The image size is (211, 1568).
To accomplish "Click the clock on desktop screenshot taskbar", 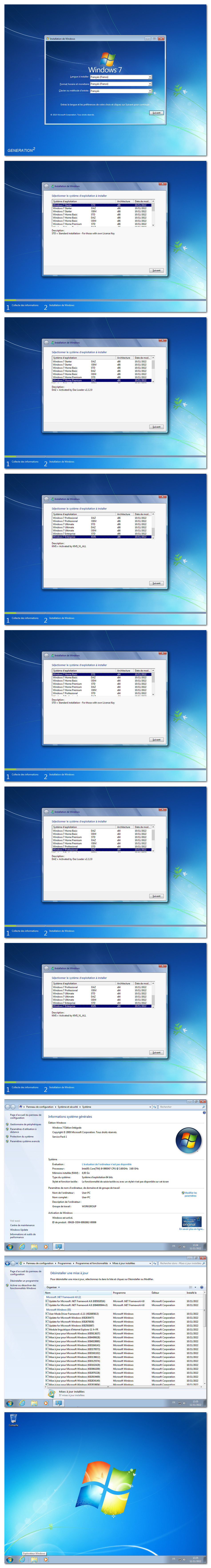I will tap(195, 1560).
